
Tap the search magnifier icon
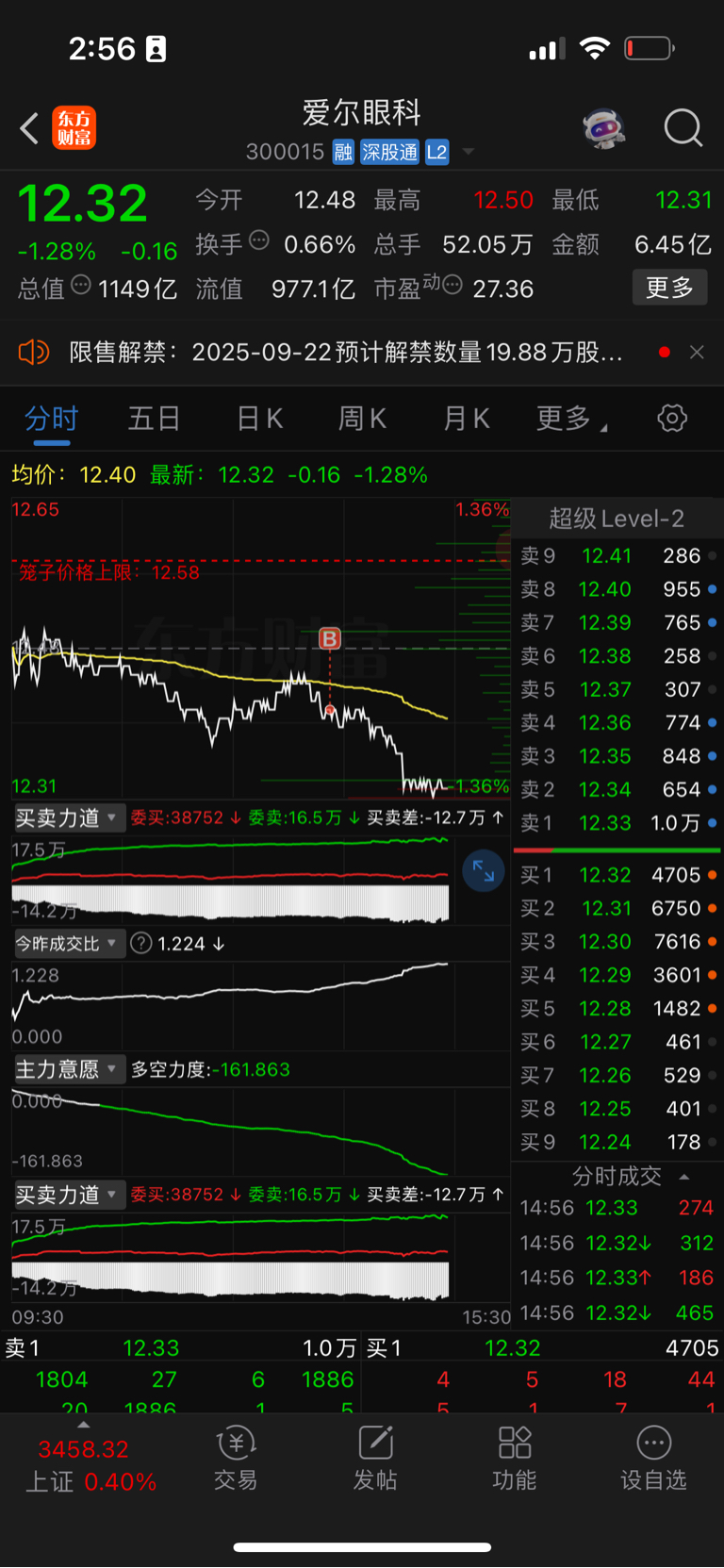tap(683, 128)
